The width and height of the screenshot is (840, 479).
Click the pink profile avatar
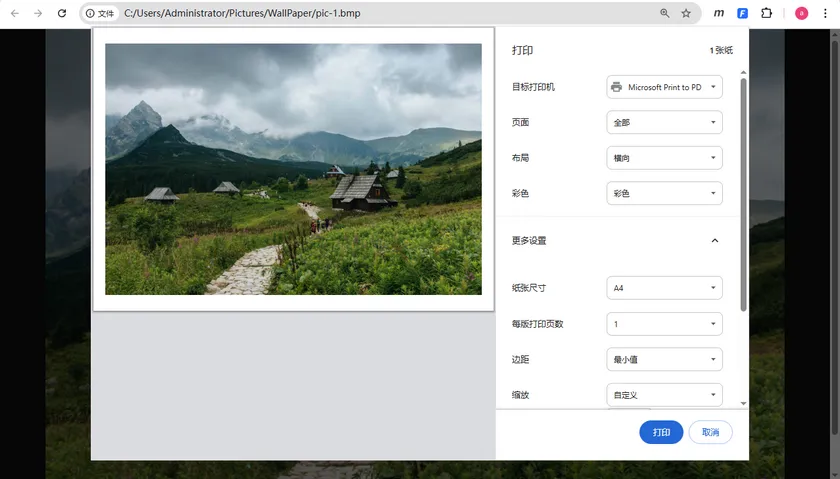[x=801, y=13]
